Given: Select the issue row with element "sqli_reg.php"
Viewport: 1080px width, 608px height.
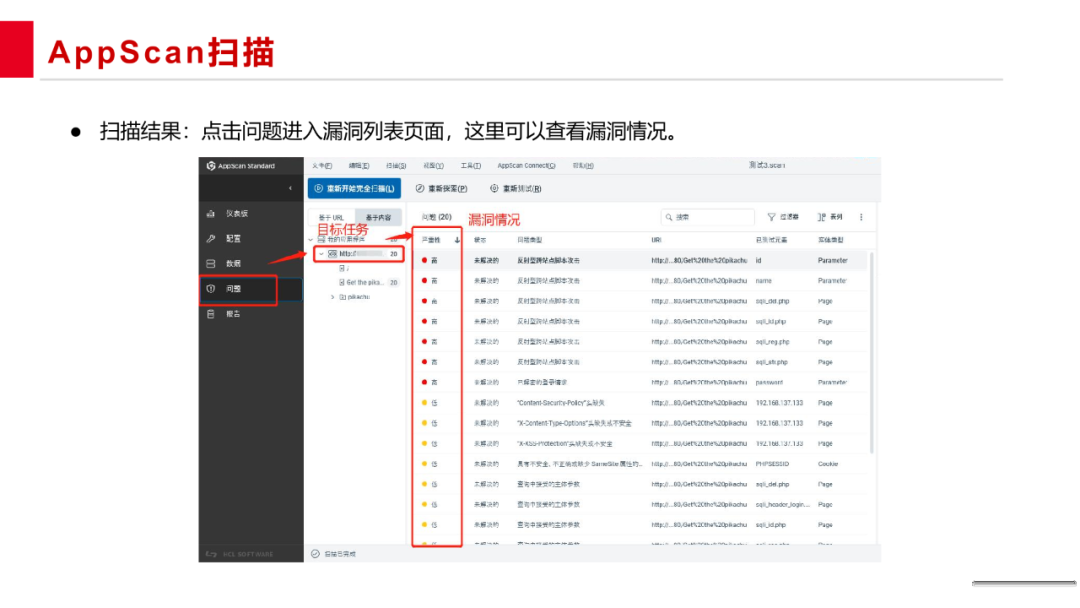Looking at the screenshot, I should click(641, 342).
